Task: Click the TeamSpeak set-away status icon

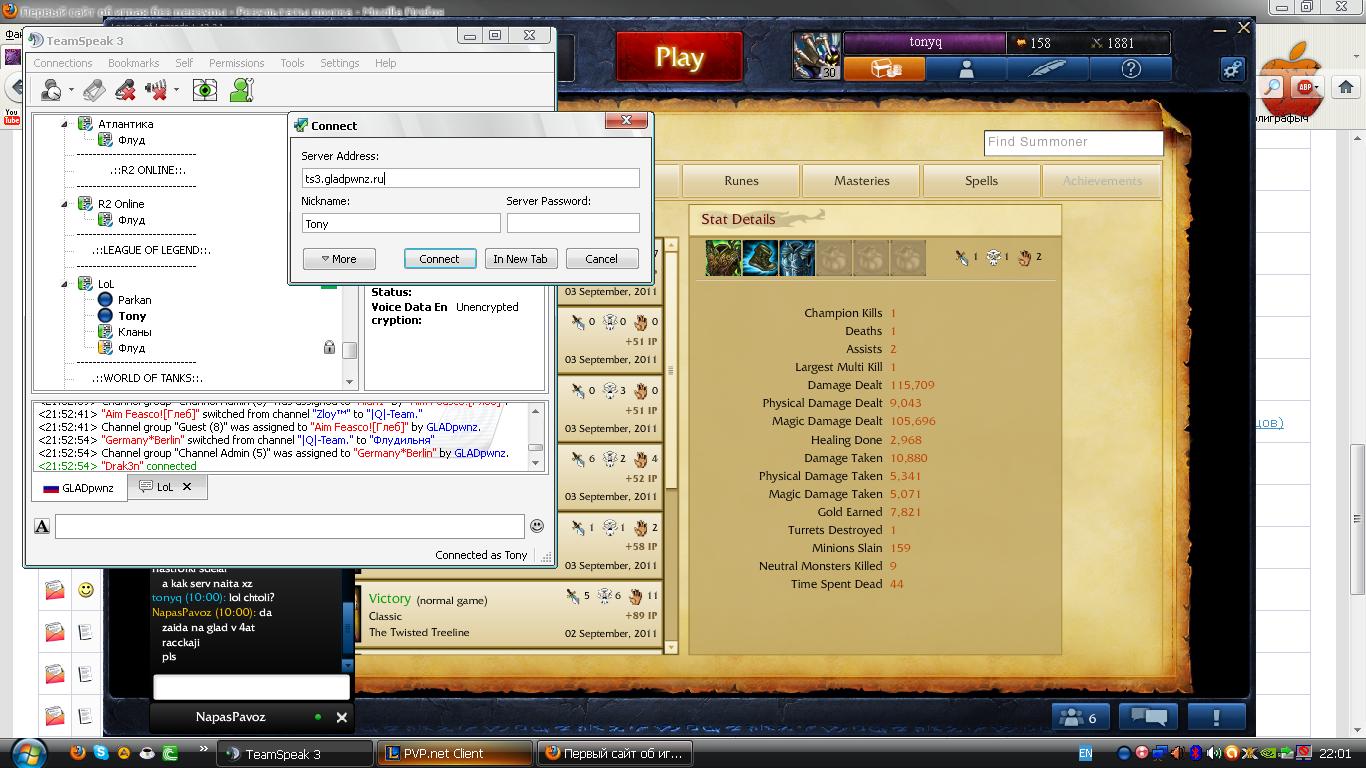Action: 51,91
